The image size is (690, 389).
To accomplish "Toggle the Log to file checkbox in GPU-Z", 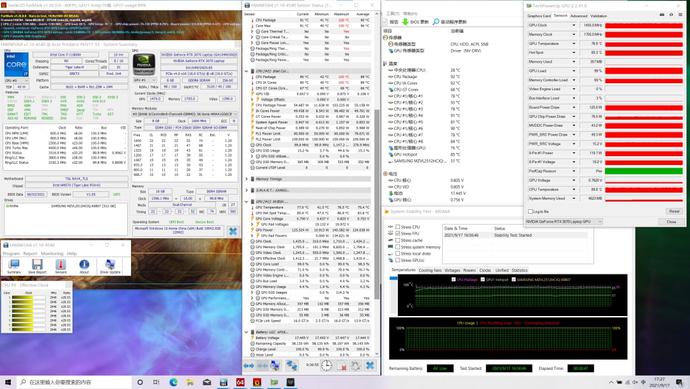I will click(530, 212).
